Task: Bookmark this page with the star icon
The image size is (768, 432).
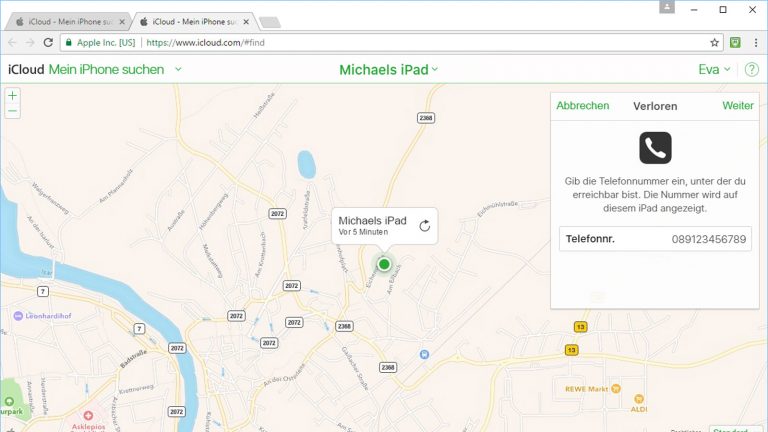Action: pos(714,43)
